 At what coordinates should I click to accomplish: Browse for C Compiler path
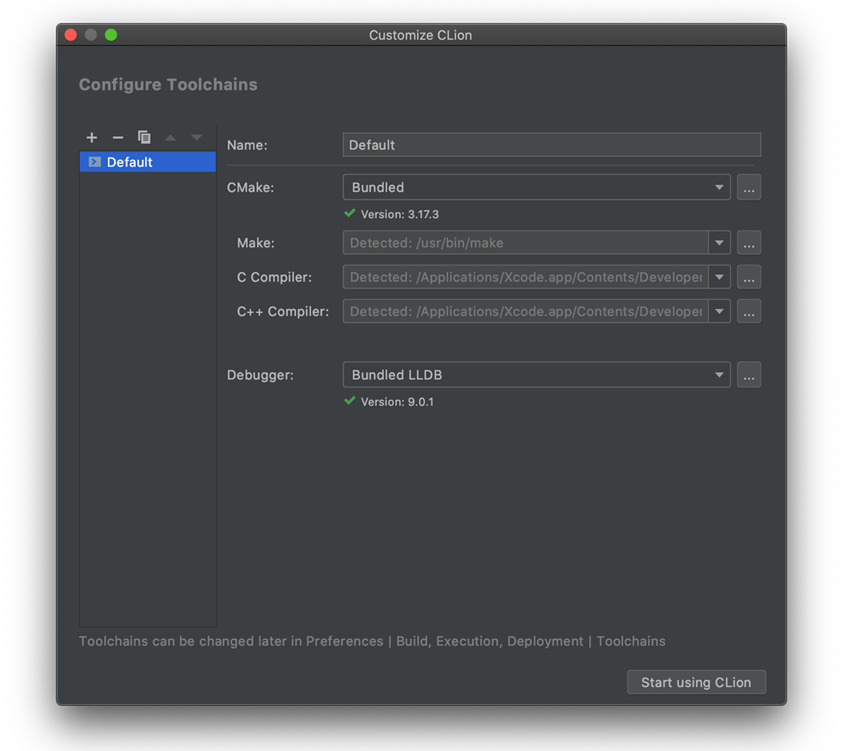coord(749,277)
